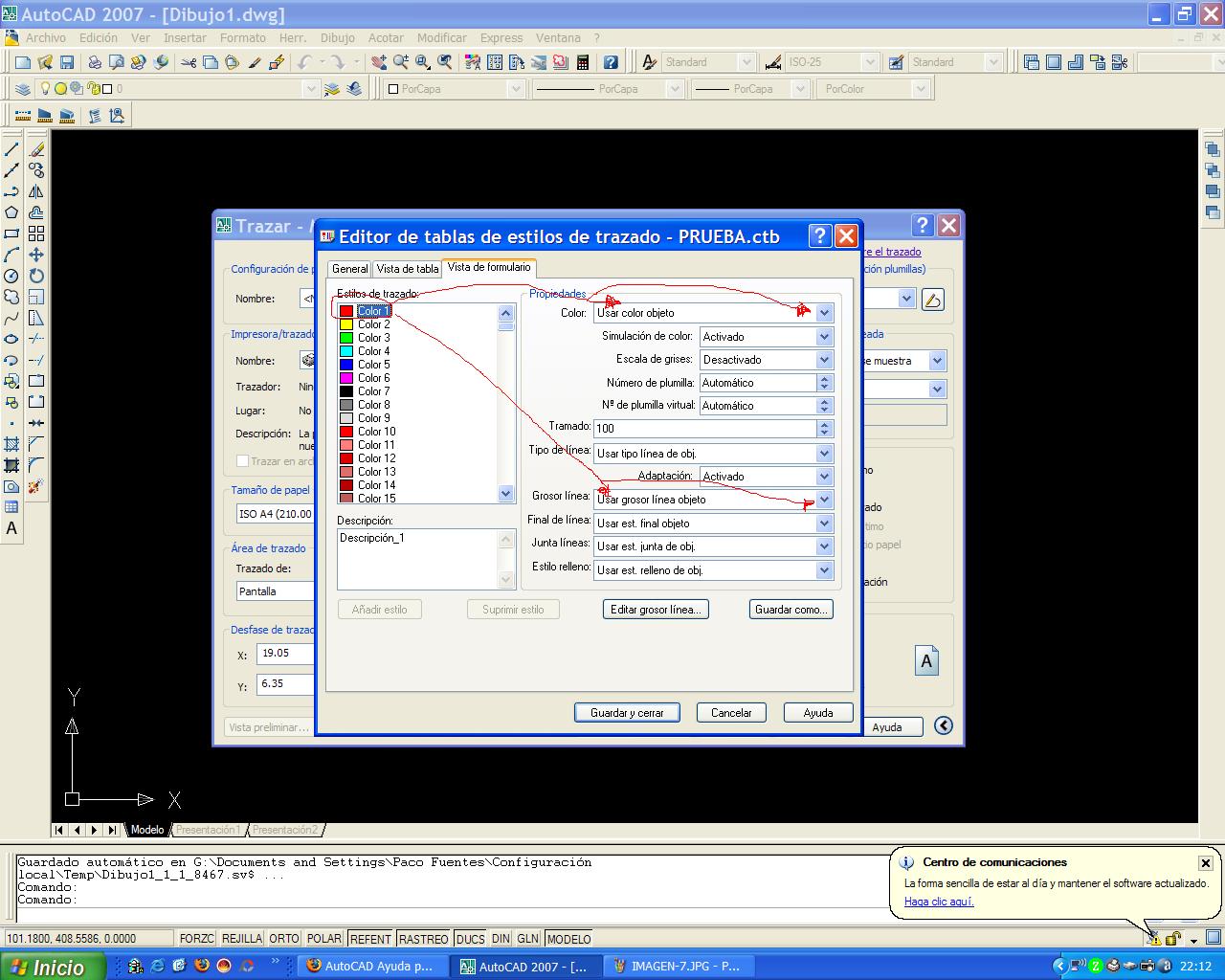Toggle DIN dynamic input in status bar
This screenshot has width=1225, height=980.
pos(501,939)
